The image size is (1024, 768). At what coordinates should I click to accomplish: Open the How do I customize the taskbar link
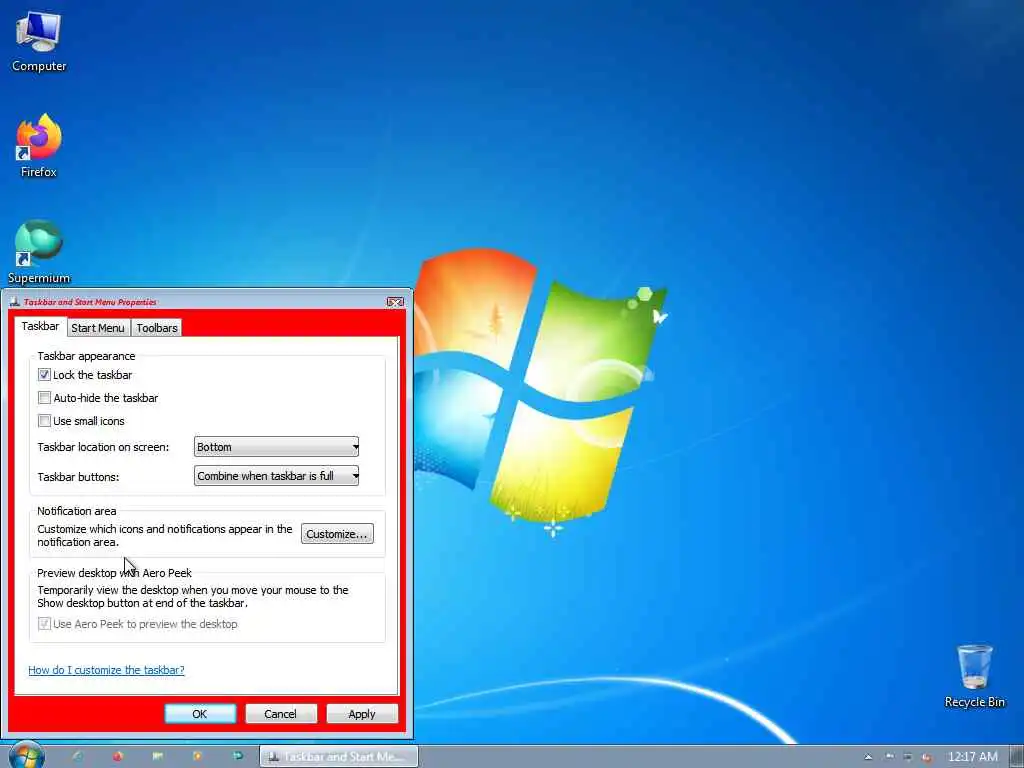pos(106,670)
